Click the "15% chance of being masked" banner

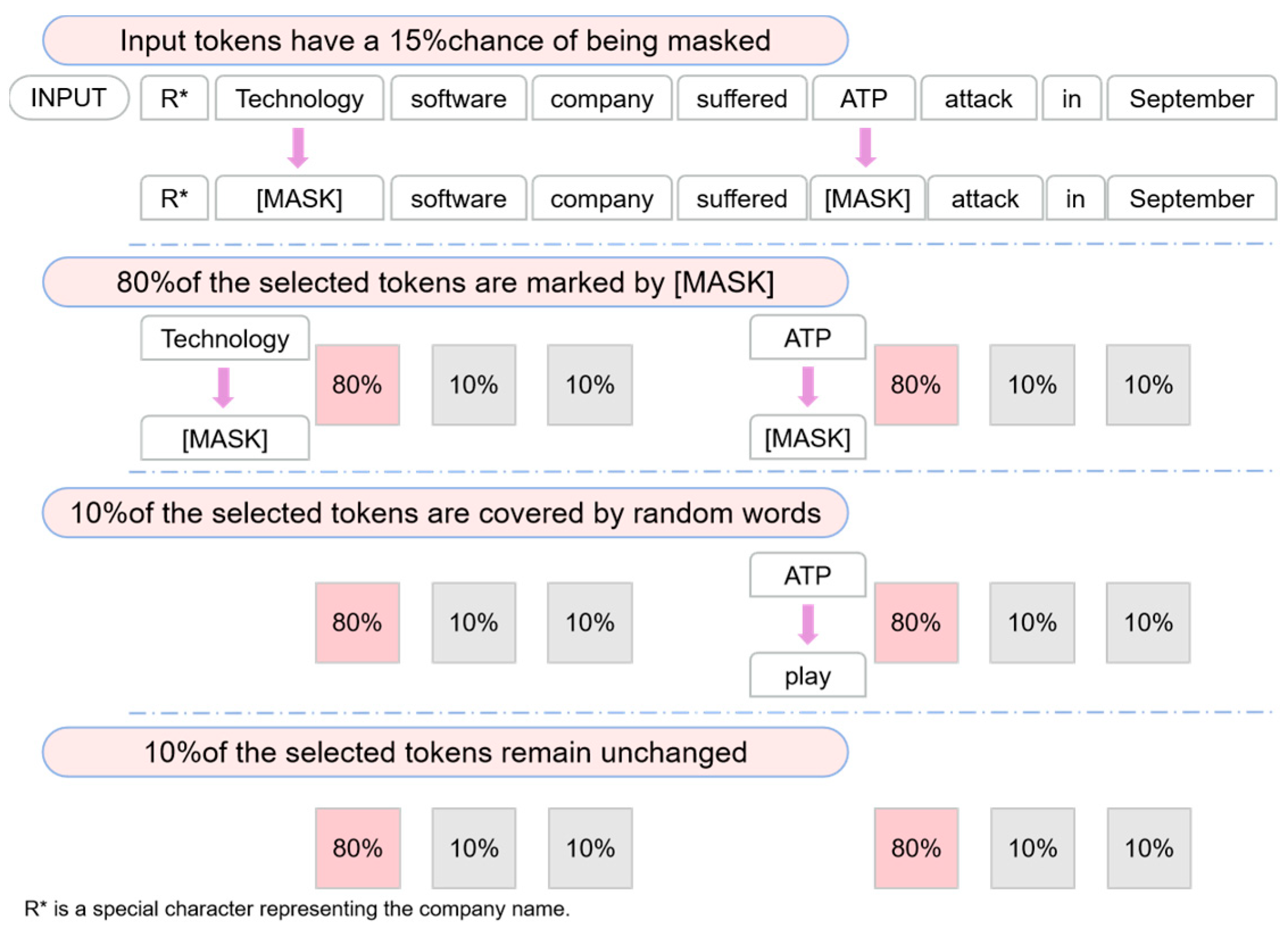445,41
